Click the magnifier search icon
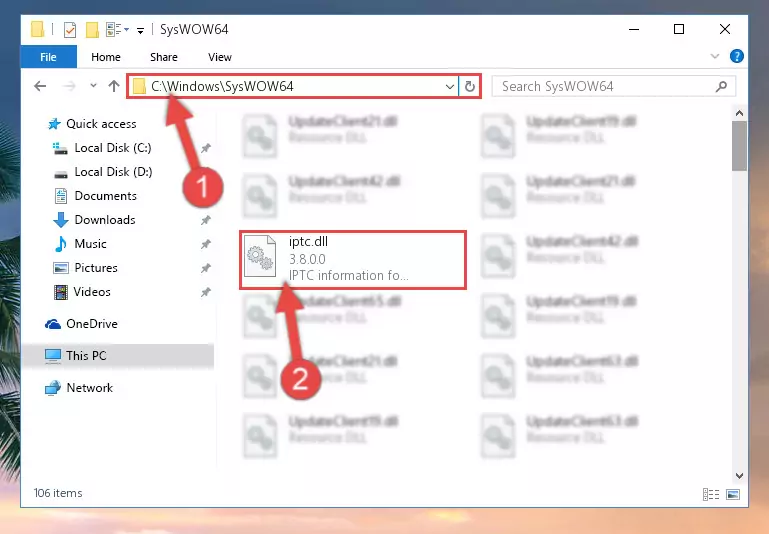 click(721, 87)
